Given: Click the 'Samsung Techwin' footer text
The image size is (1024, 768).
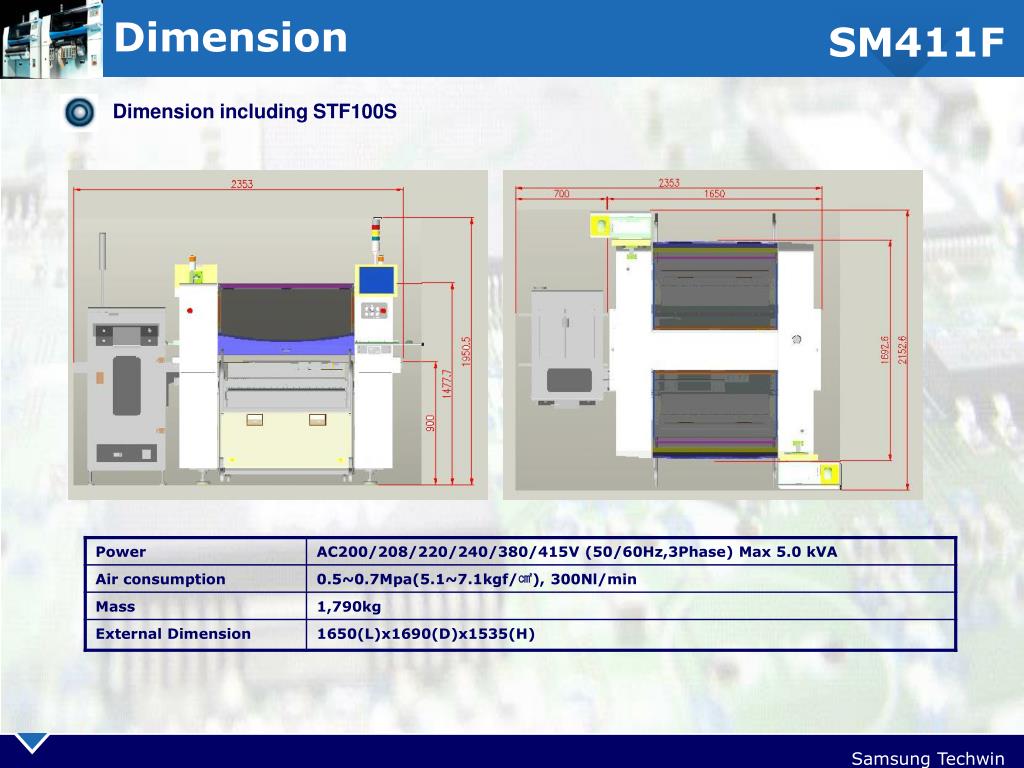Looking at the screenshot, I should [x=928, y=758].
